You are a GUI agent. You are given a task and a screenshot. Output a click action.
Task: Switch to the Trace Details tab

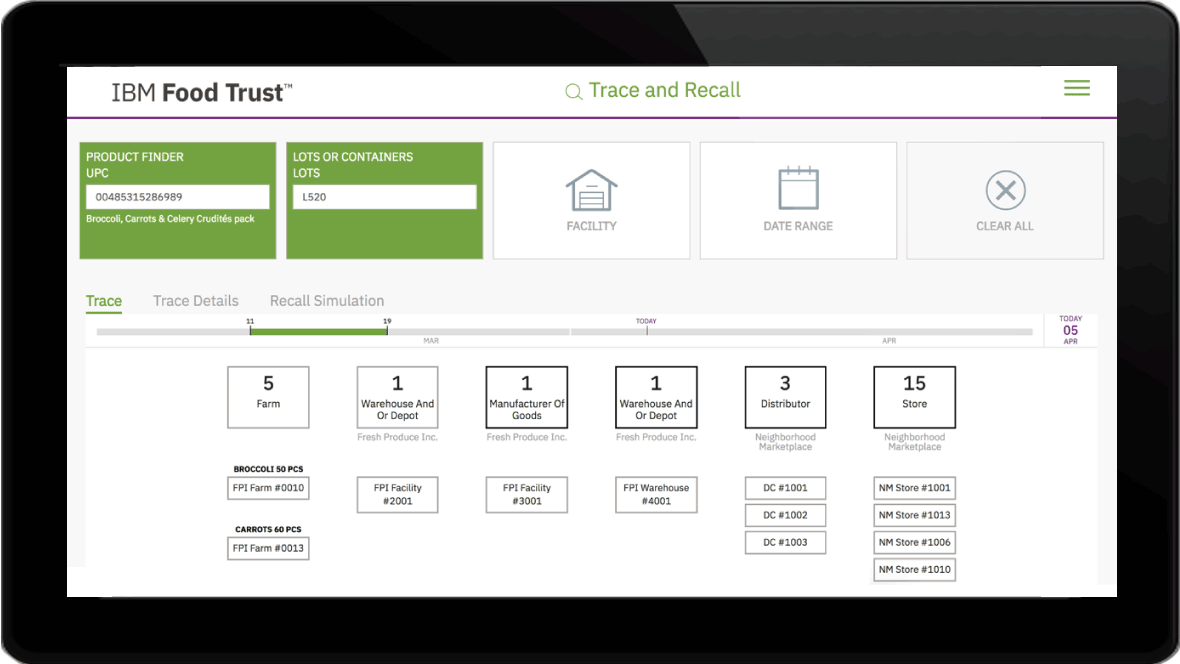pos(196,300)
